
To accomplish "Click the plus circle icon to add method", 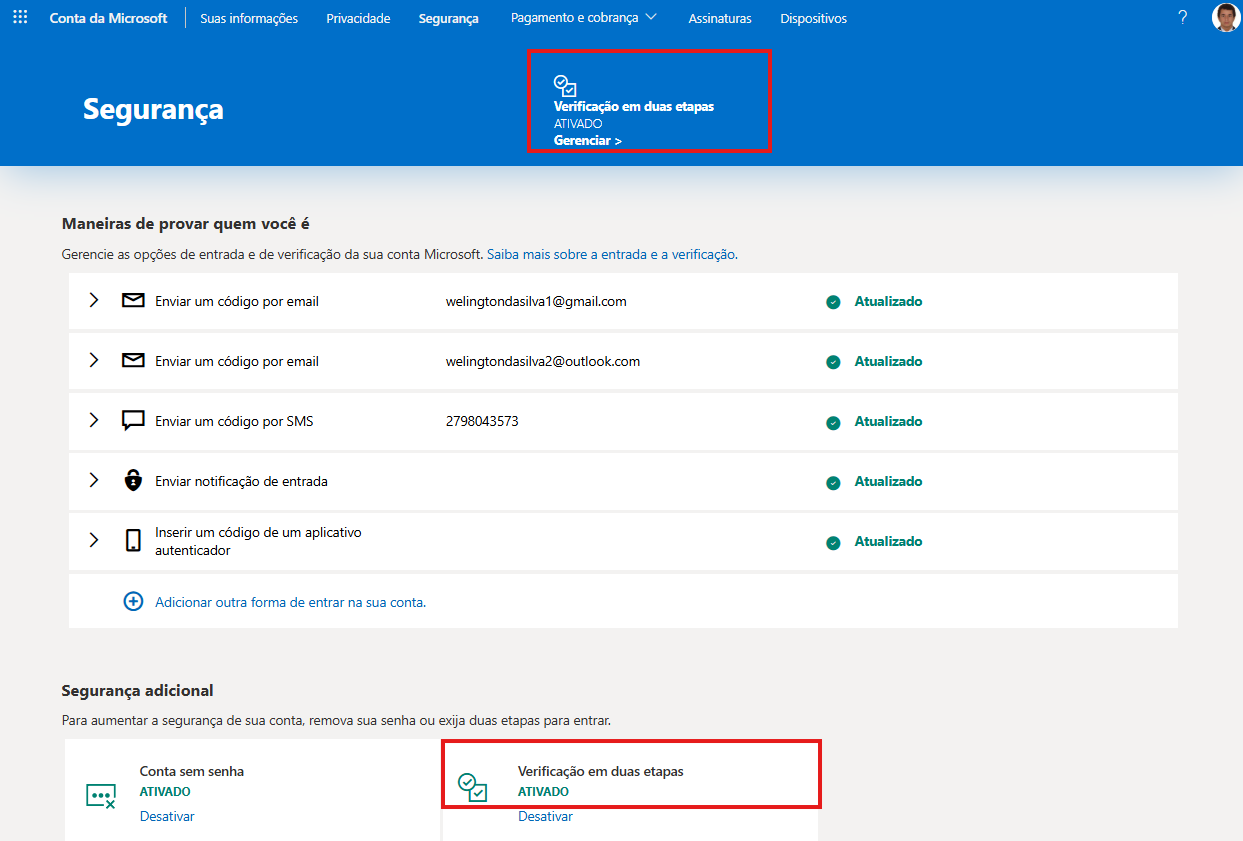I will pos(133,601).
